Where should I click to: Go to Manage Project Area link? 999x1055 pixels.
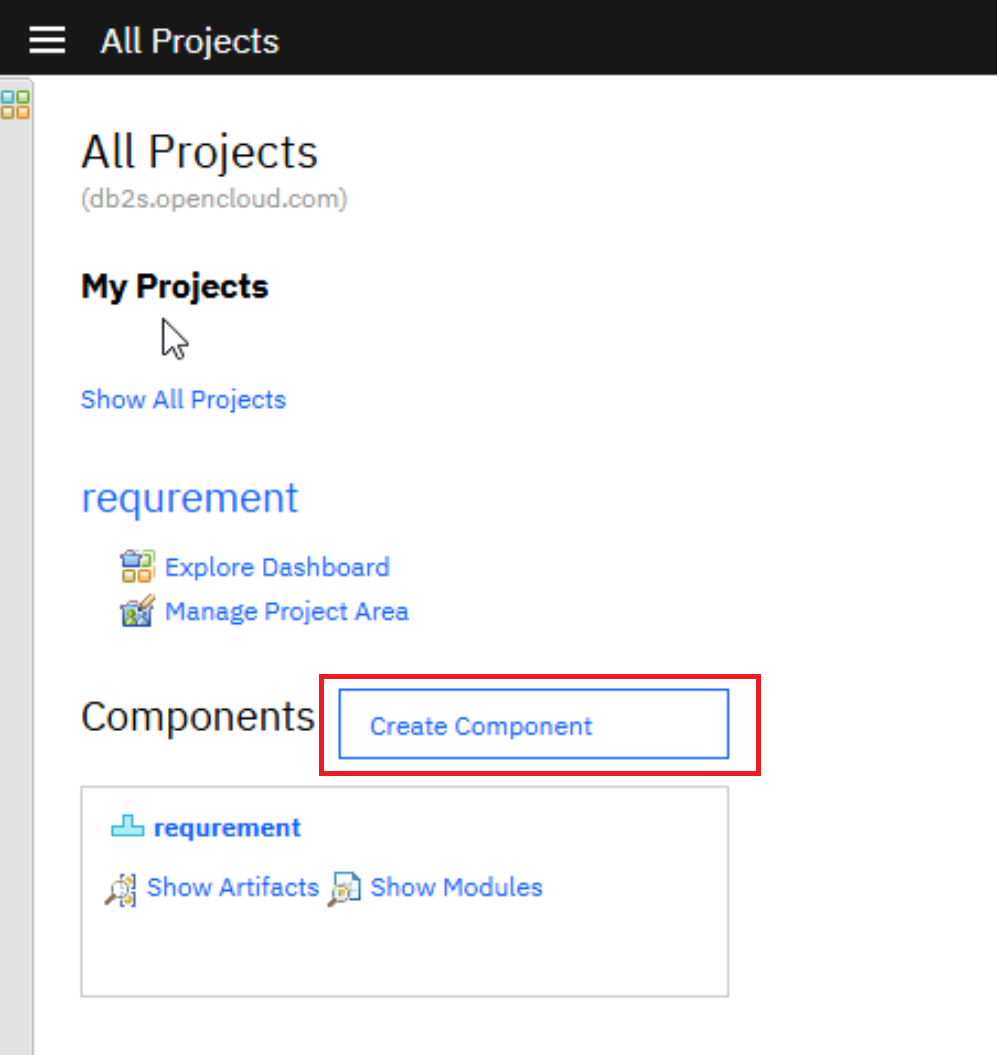click(286, 611)
